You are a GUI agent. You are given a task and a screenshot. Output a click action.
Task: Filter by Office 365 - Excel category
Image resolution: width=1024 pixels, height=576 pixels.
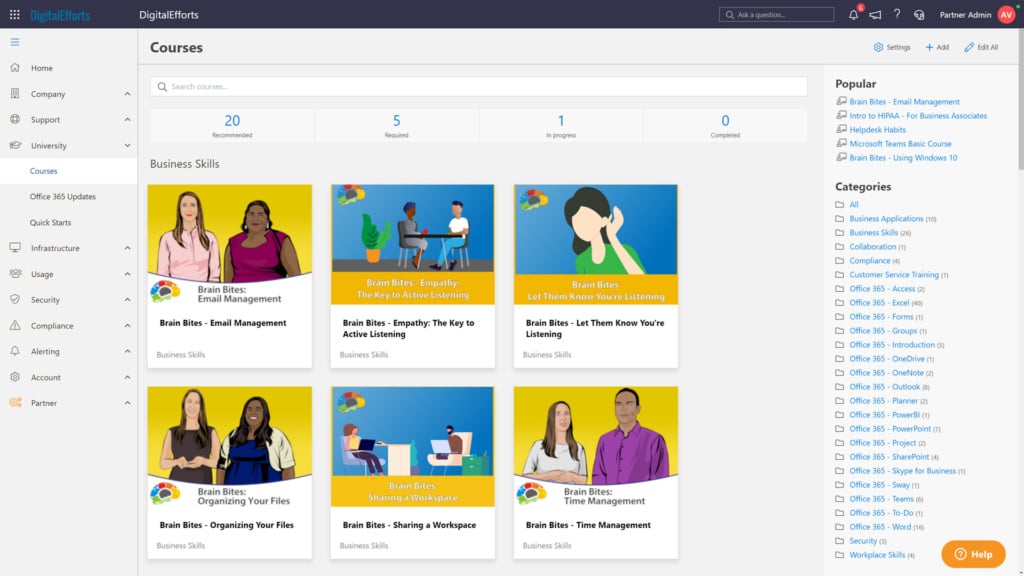coord(879,303)
